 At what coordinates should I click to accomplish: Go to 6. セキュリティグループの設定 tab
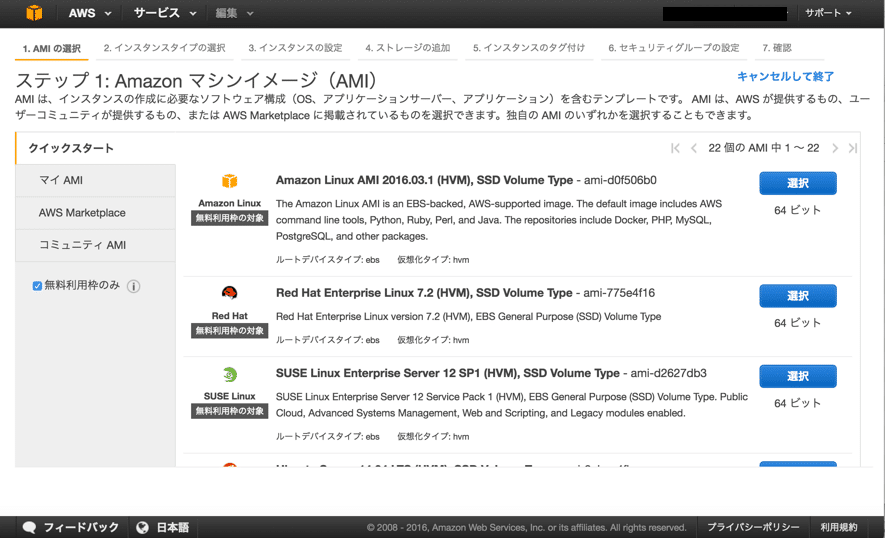coord(673,48)
